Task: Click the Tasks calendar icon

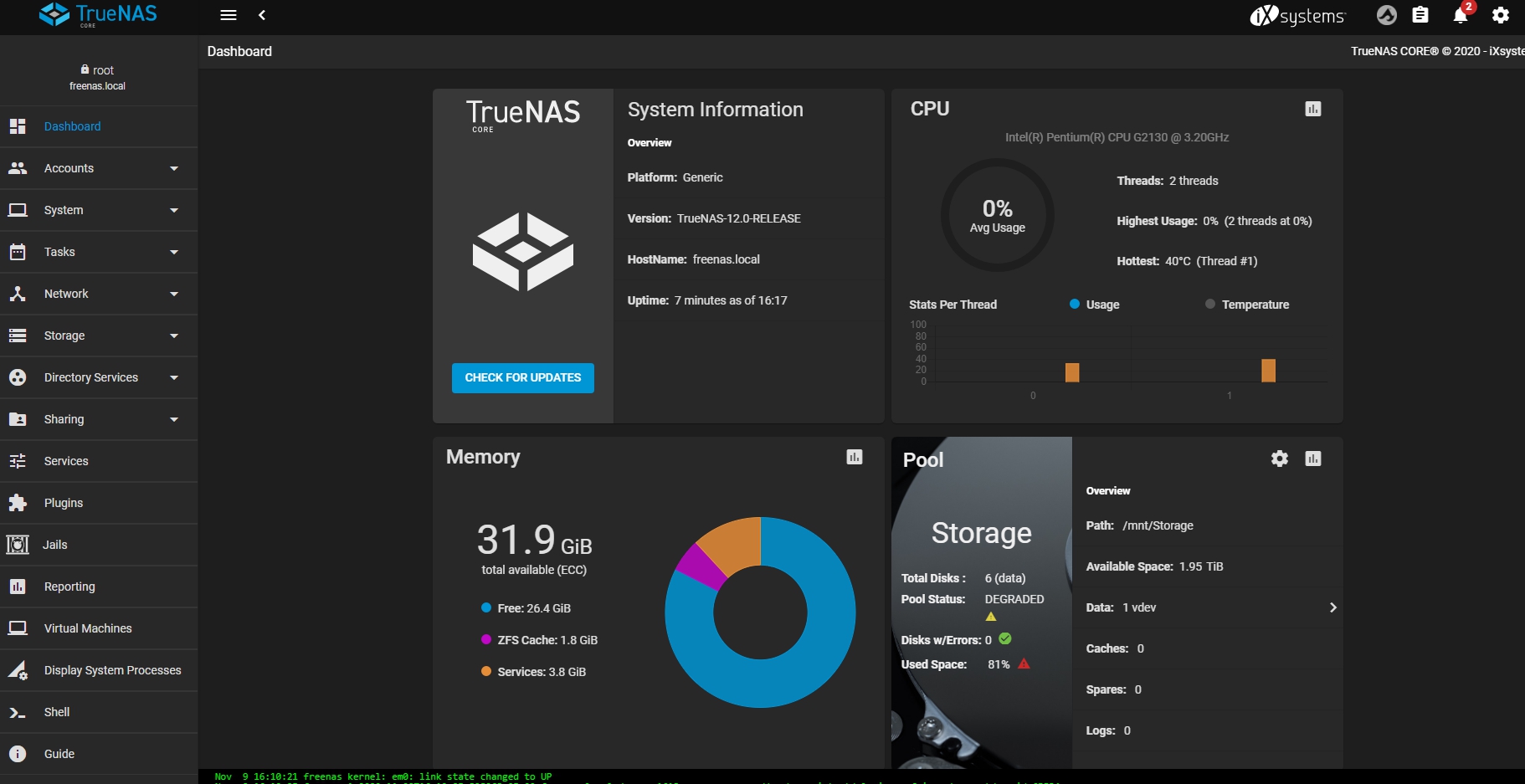Action: [x=18, y=252]
